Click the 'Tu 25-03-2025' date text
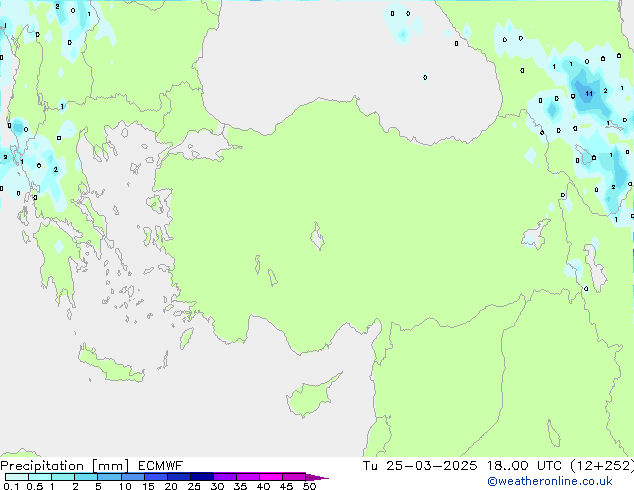Viewport: 634px width, 490px height. tap(420, 466)
